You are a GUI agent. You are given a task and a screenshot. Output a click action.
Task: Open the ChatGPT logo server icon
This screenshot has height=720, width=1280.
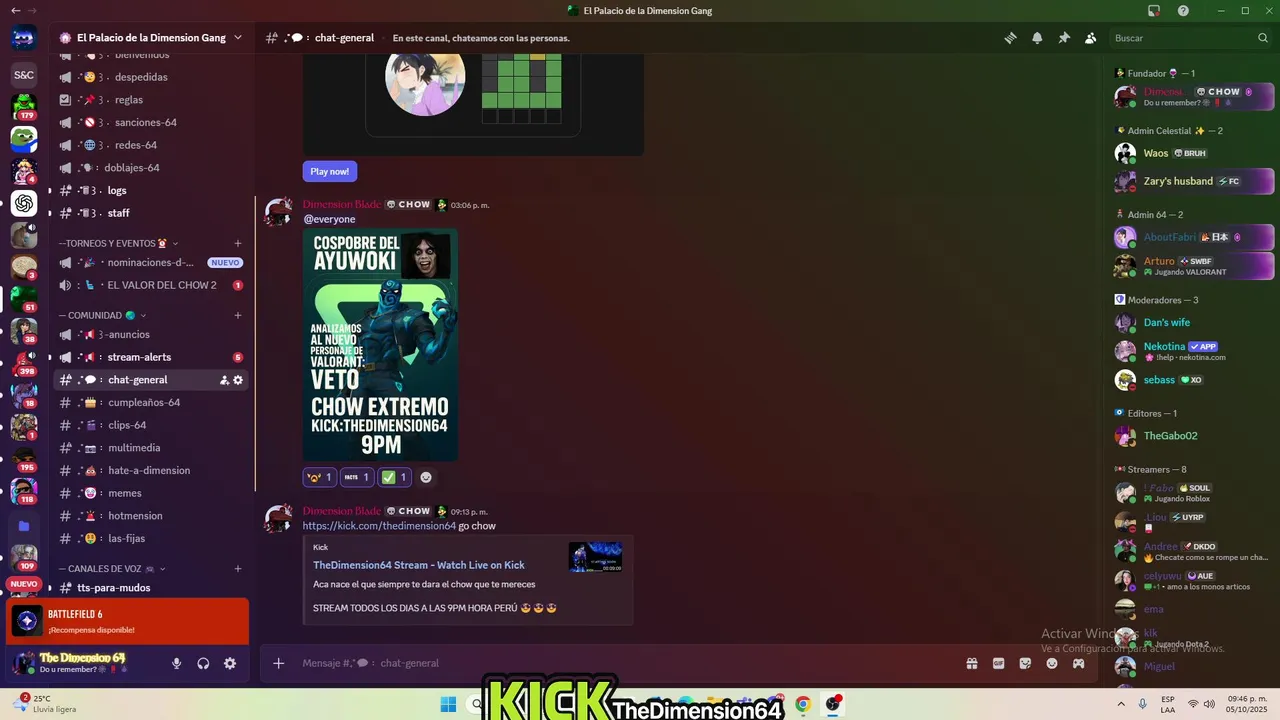click(x=24, y=203)
